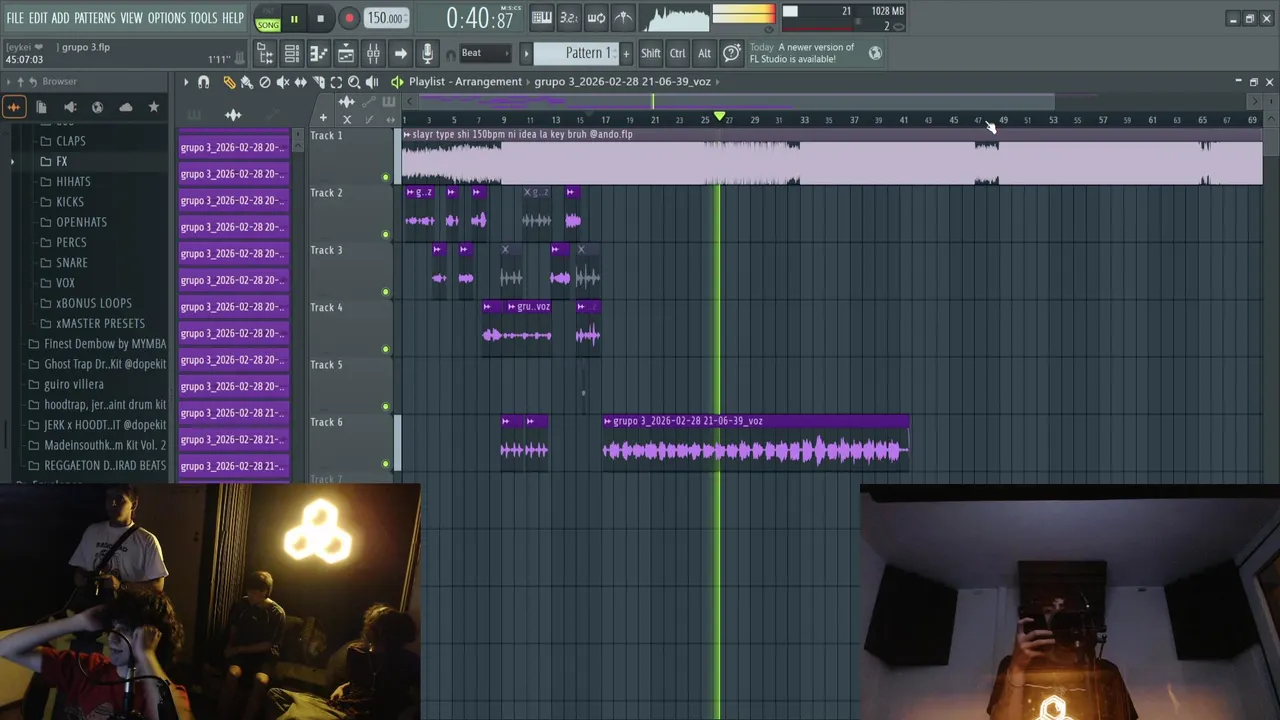This screenshot has width=1280, height=720.
Task: Click the arrow left of Pattern 1
Action: click(x=526, y=53)
